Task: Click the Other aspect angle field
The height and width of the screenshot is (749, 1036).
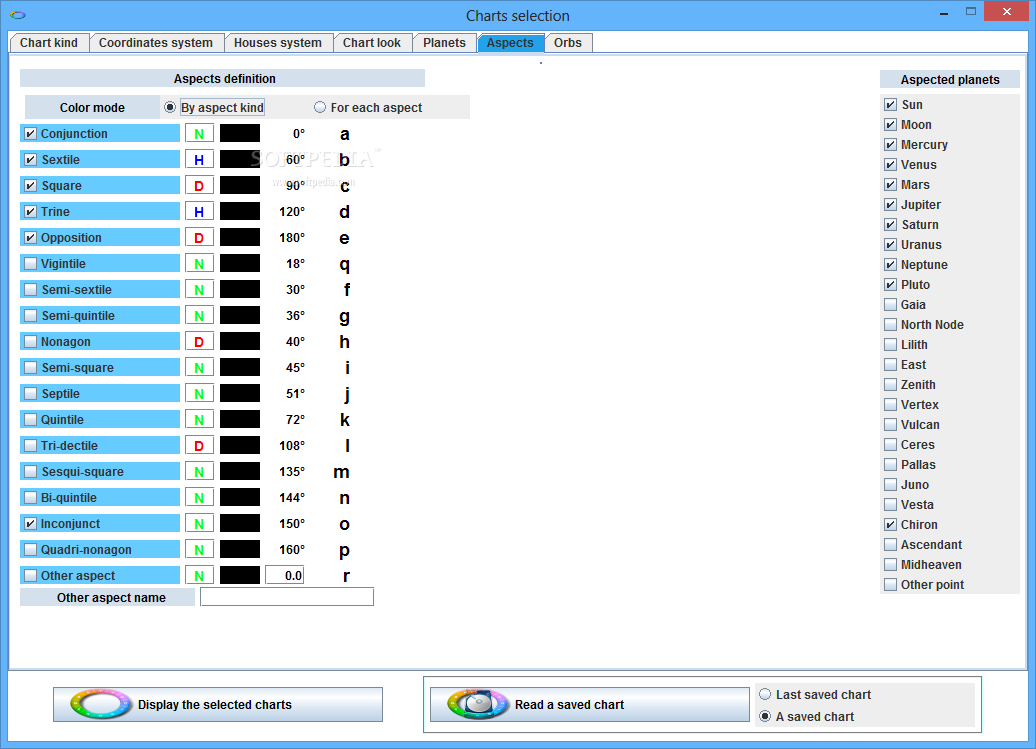Action: click(285, 575)
